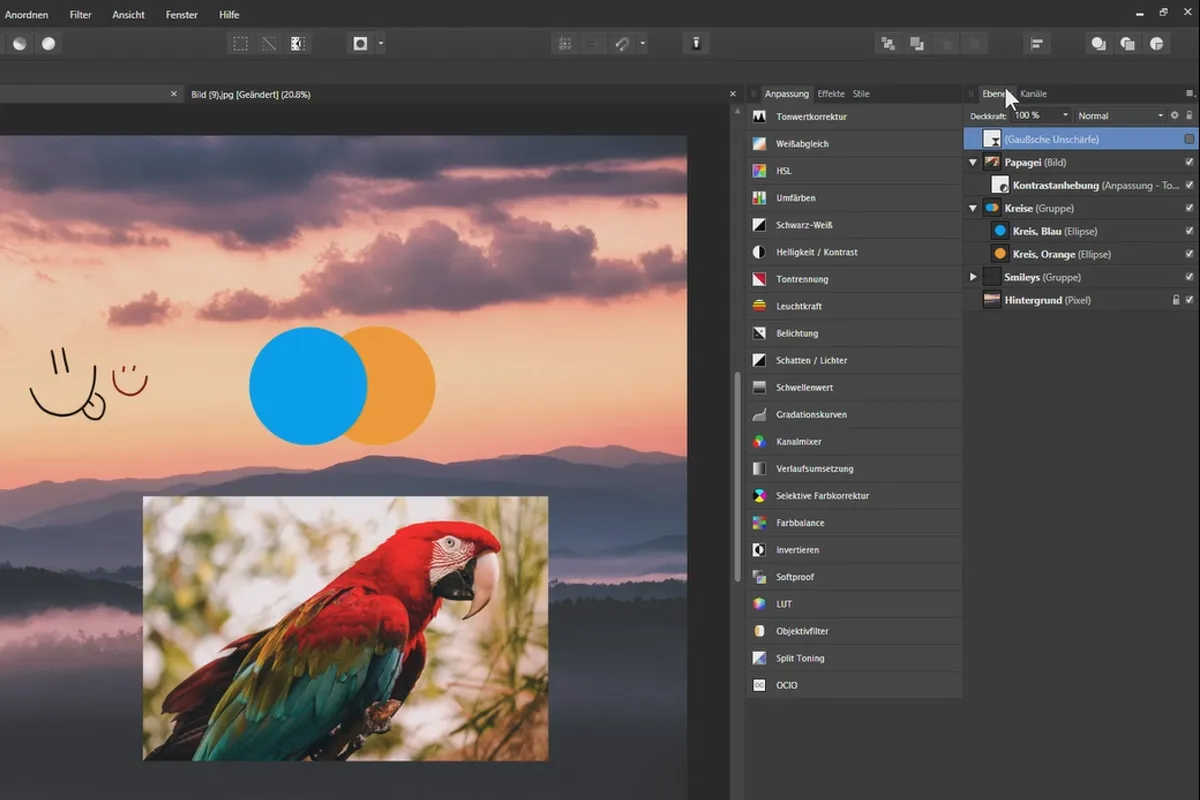Open the Normal blend mode dropdown
The image size is (1200, 800).
[x=1120, y=116]
